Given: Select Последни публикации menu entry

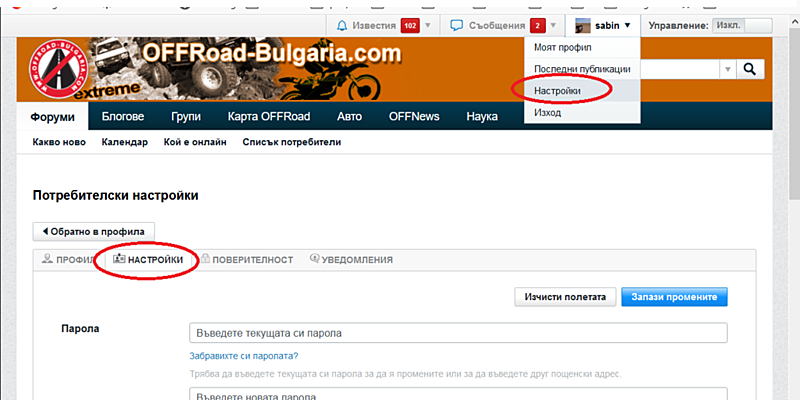Looking at the screenshot, I should 582,69.
